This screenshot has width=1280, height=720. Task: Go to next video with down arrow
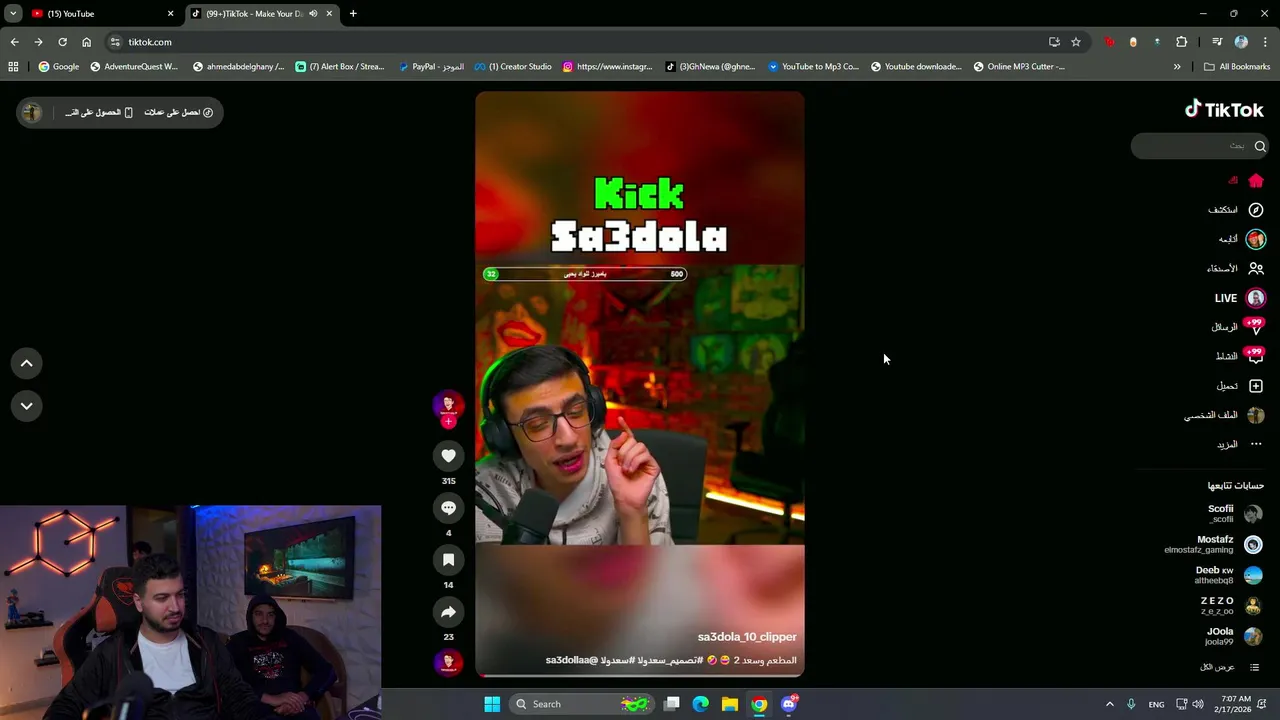pos(27,406)
